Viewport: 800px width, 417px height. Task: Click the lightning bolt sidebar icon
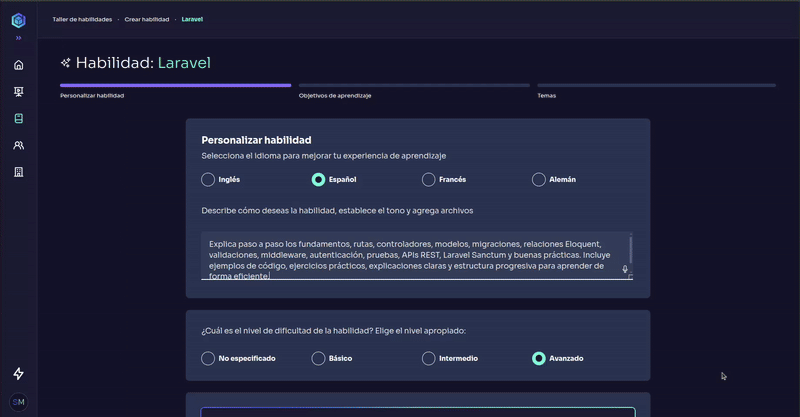pos(18,374)
